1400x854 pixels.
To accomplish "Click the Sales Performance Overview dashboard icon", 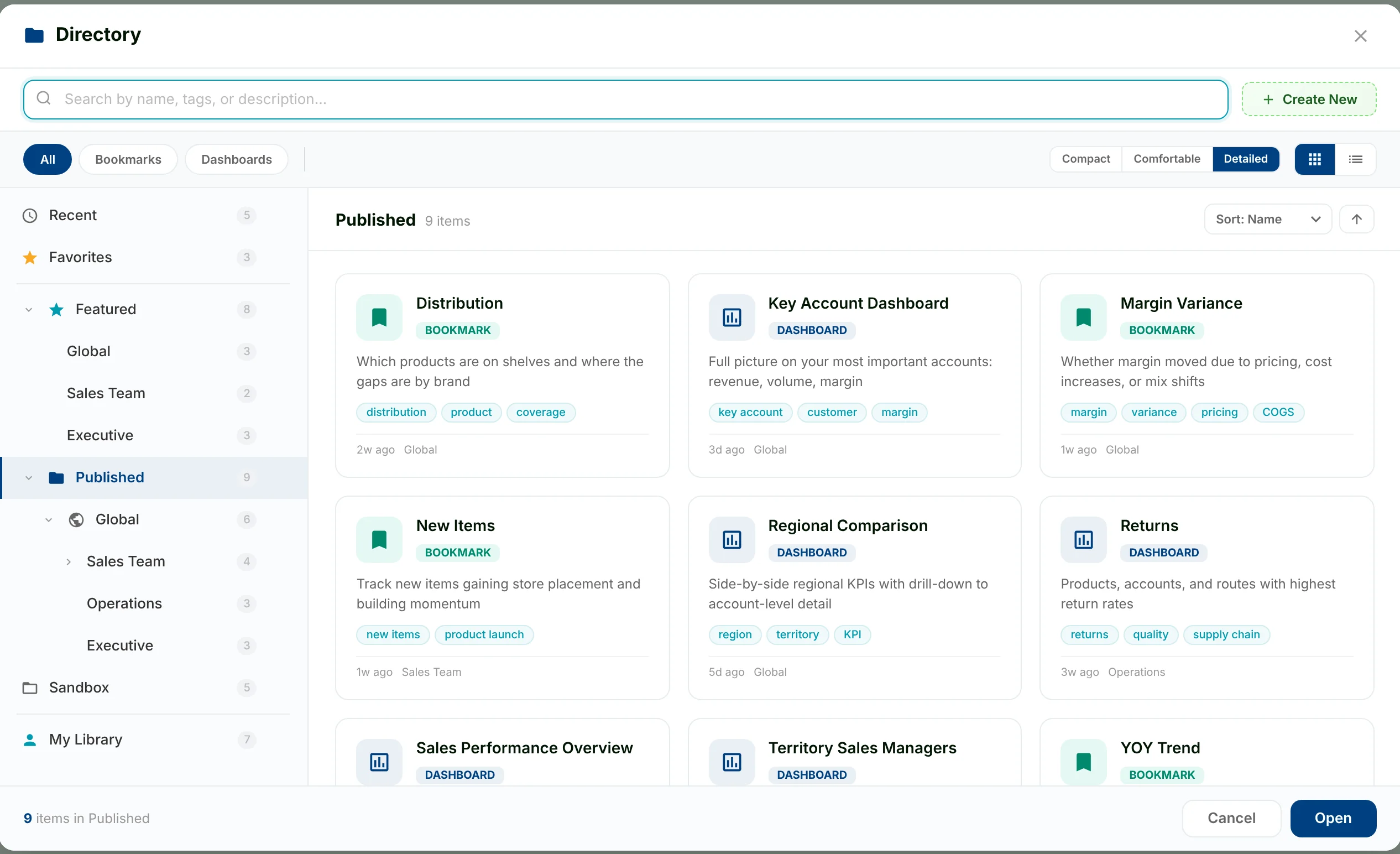I will 379,762.
